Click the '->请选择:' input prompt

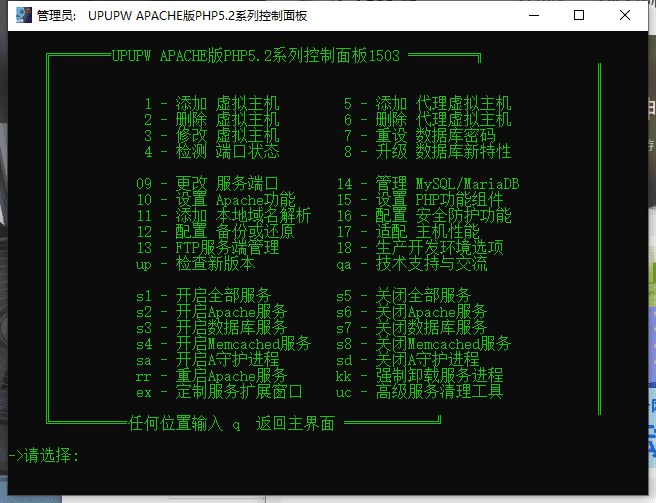(x=44, y=455)
